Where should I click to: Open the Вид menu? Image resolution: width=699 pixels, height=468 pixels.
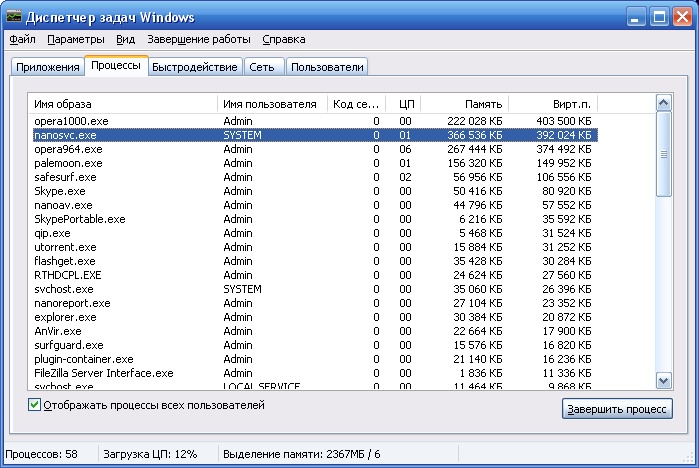coord(125,39)
